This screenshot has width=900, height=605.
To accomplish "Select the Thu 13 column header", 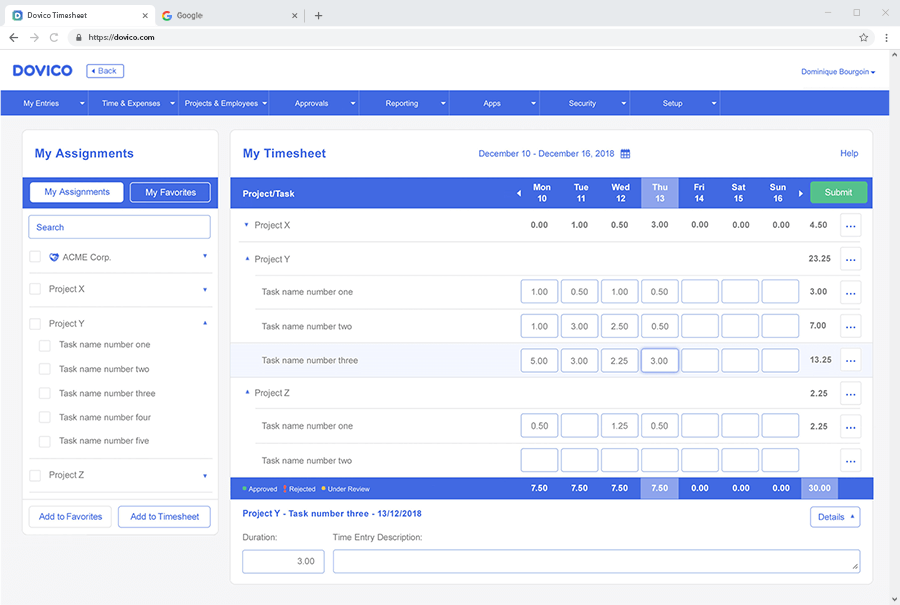I will click(659, 192).
